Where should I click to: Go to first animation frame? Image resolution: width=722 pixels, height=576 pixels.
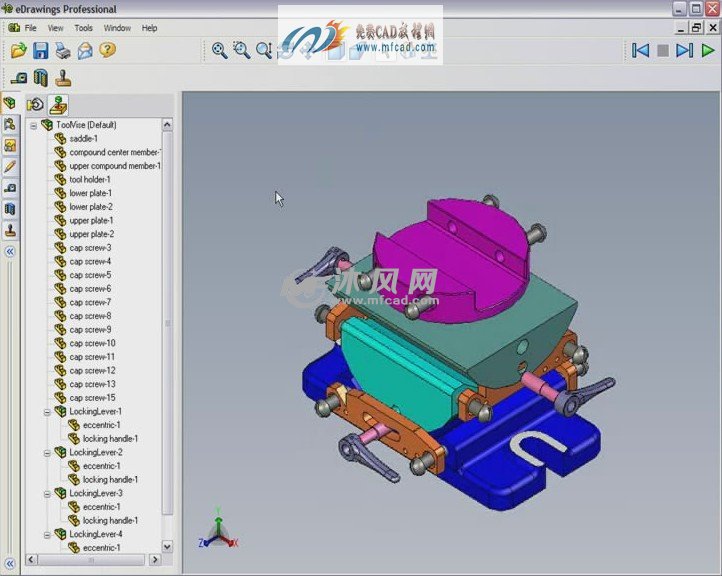[640, 50]
